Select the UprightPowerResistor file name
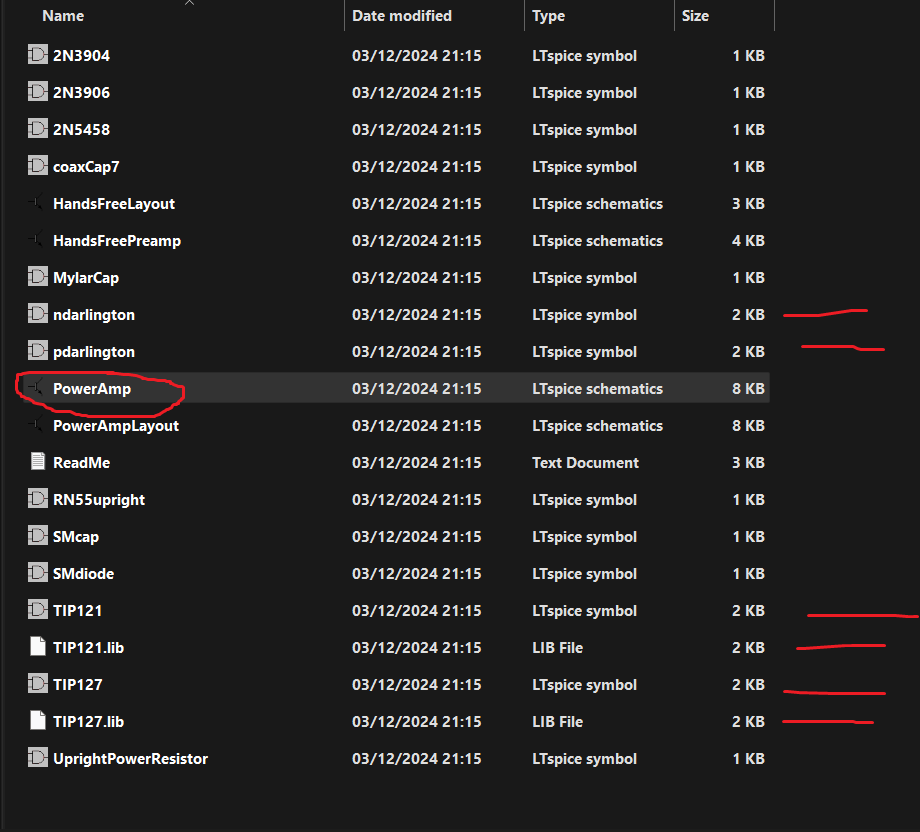Image resolution: width=920 pixels, height=832 pixels. 130,758
